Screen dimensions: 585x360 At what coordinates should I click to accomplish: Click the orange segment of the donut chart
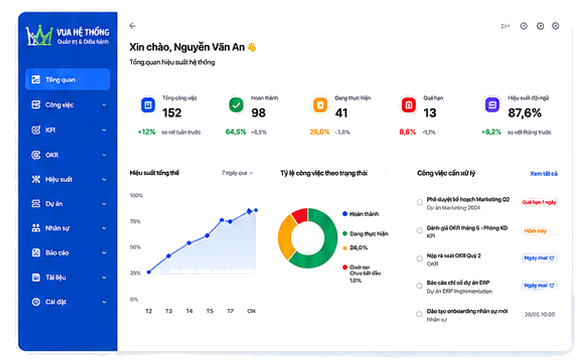tap(286, 237)
